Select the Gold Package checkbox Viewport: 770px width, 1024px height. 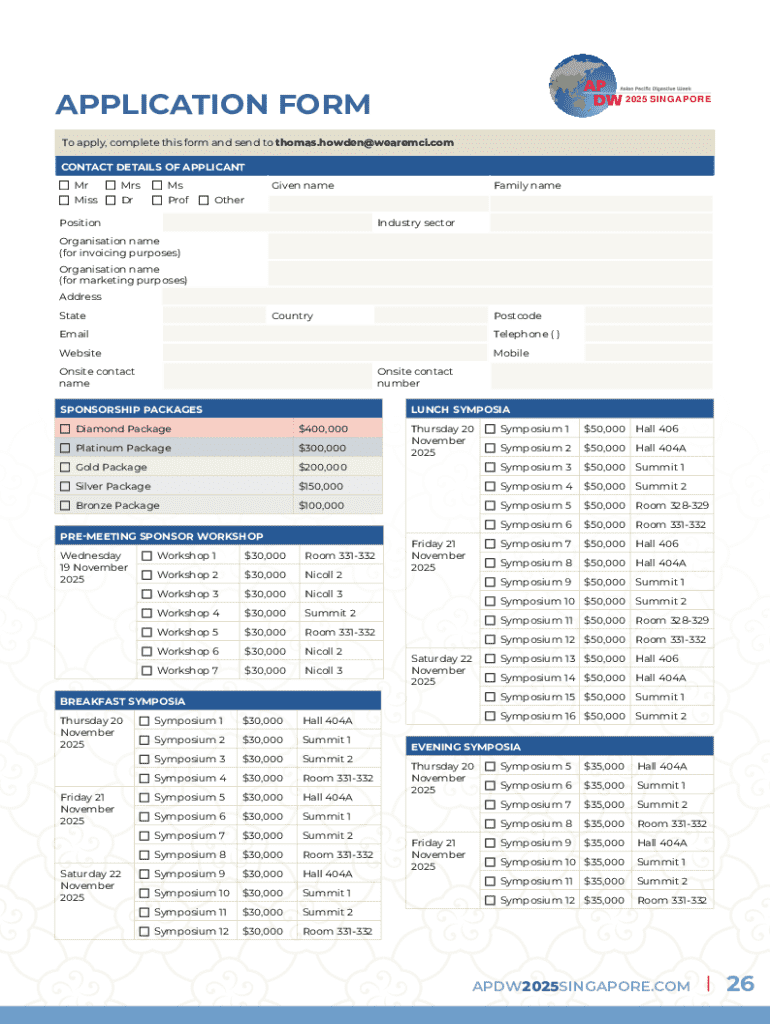65,468
